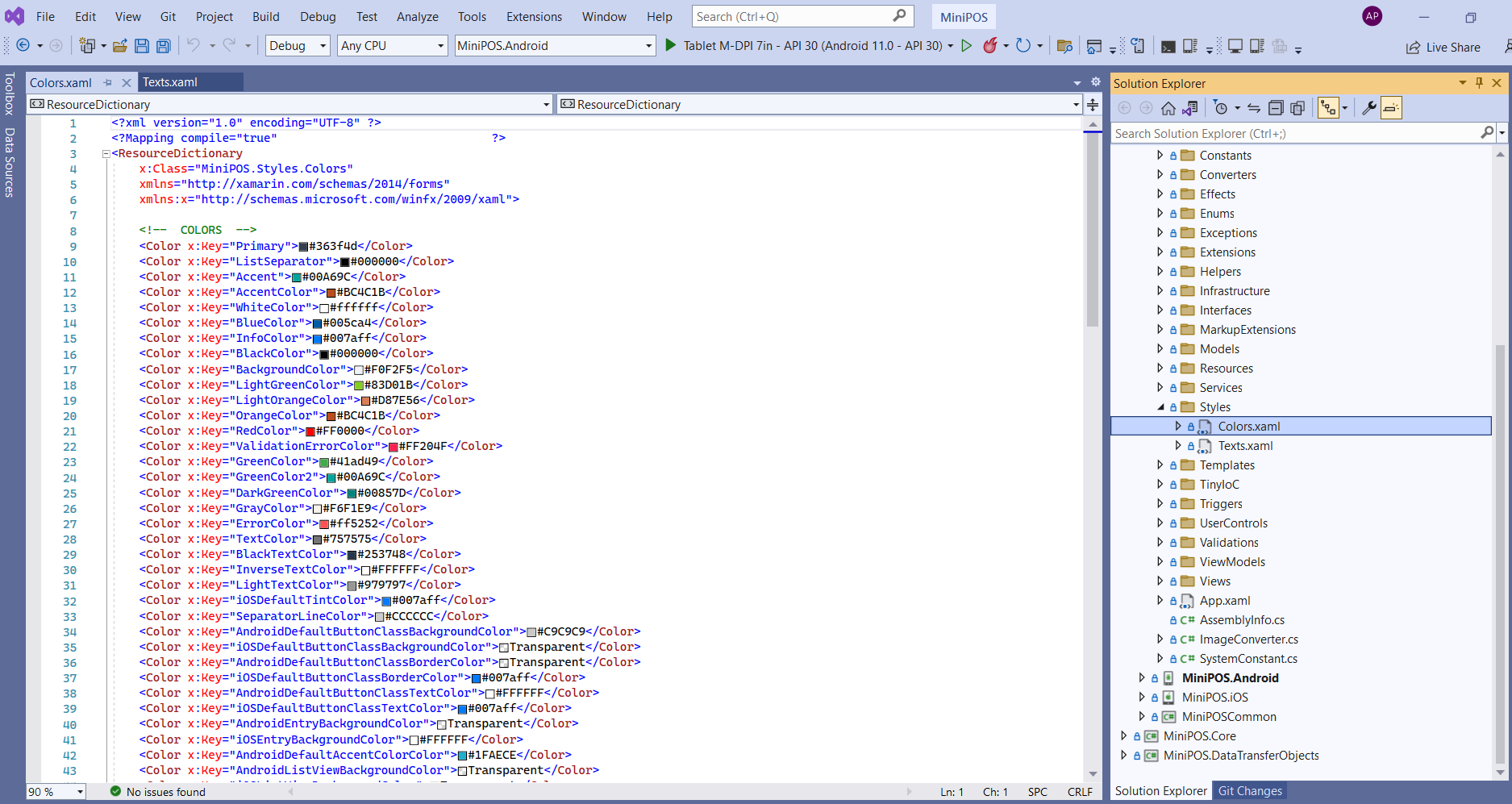Collapse the ResourceDictionary code block
1512x804 pixels.
(x=106, y=154)
